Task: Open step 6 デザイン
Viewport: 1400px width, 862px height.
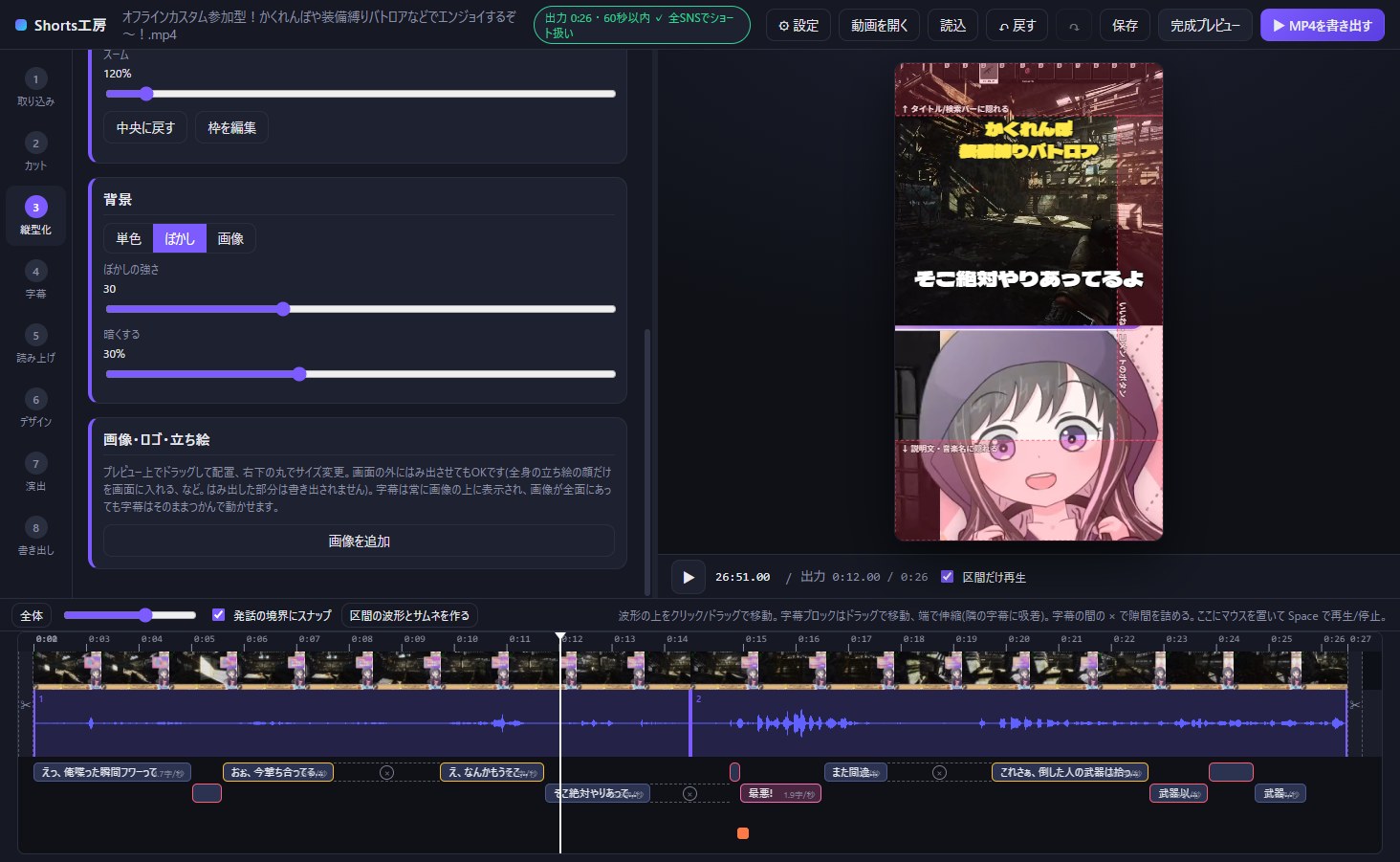Action: (x=35, y=409)
